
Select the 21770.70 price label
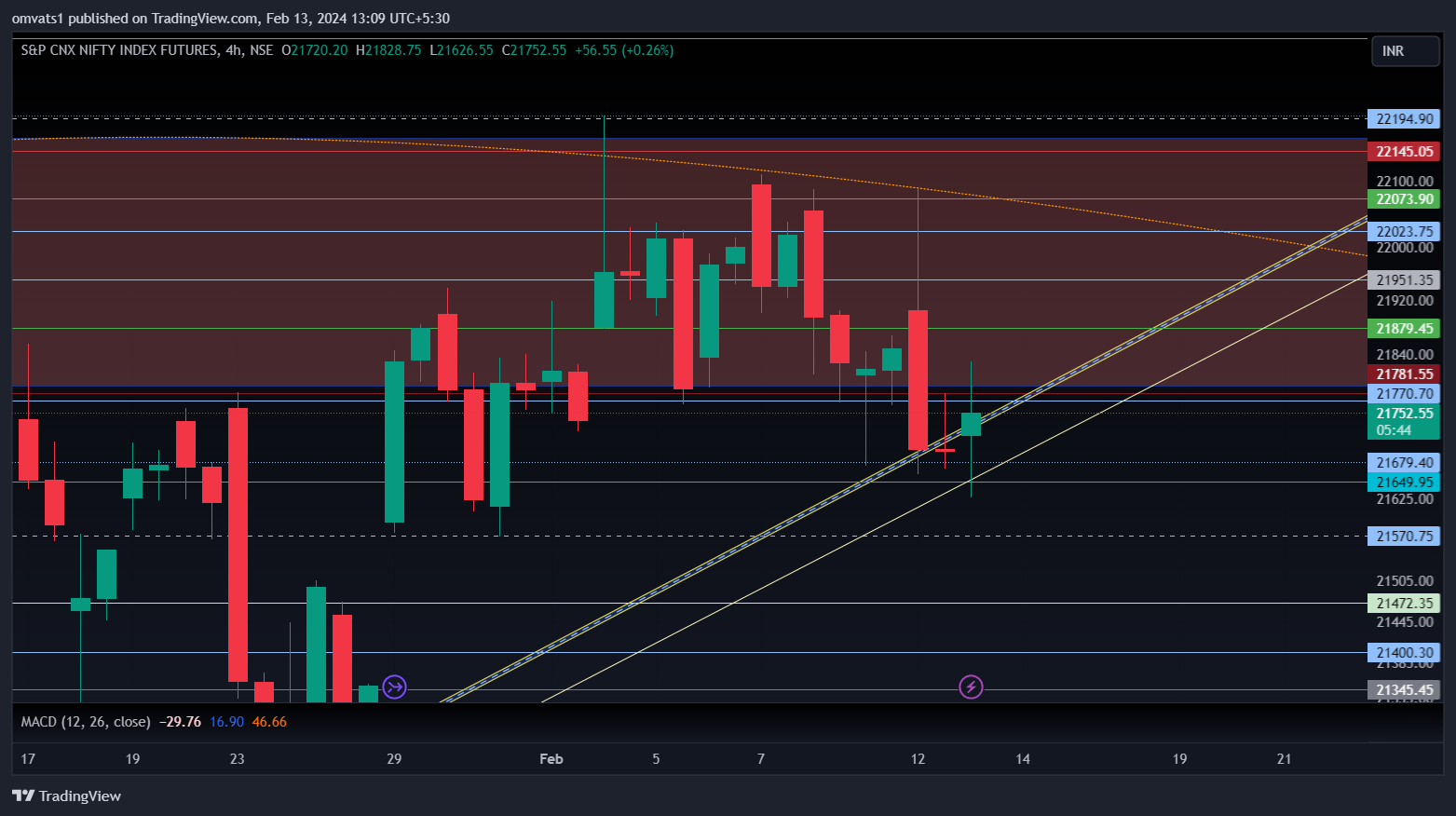coord(1404,394)
